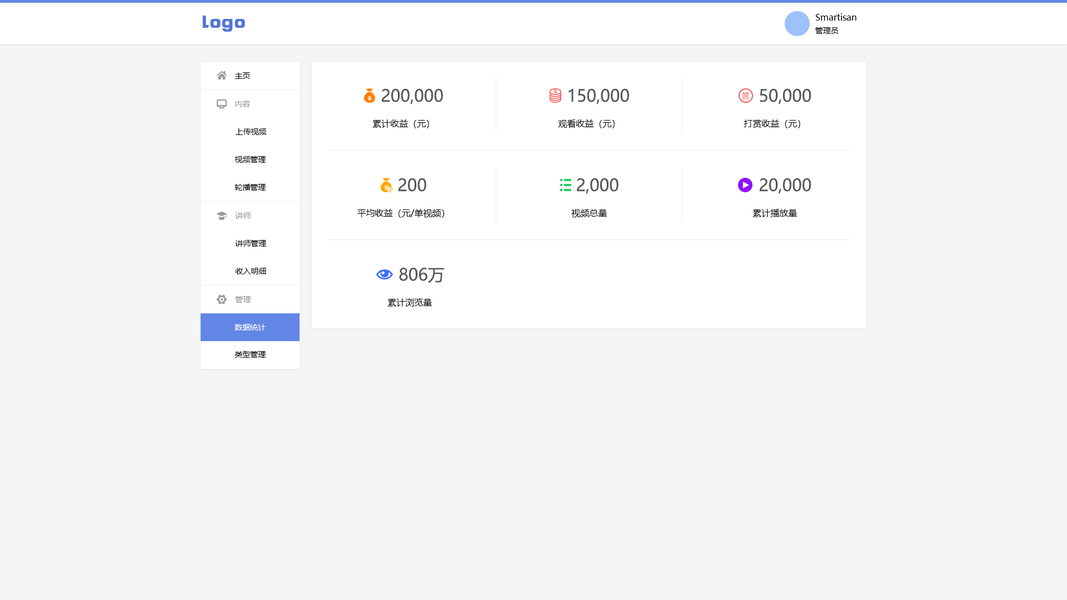Click the red 赏 icon for 打赏收益
Image resolution: width=1067 pixels, height=600 pixels.
pos(745,96)
